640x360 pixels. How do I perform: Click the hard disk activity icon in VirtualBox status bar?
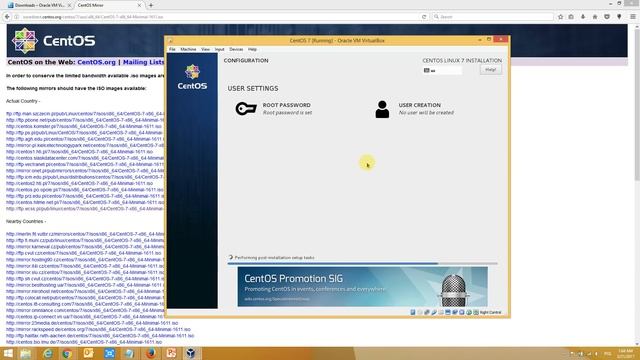(413, 312)
